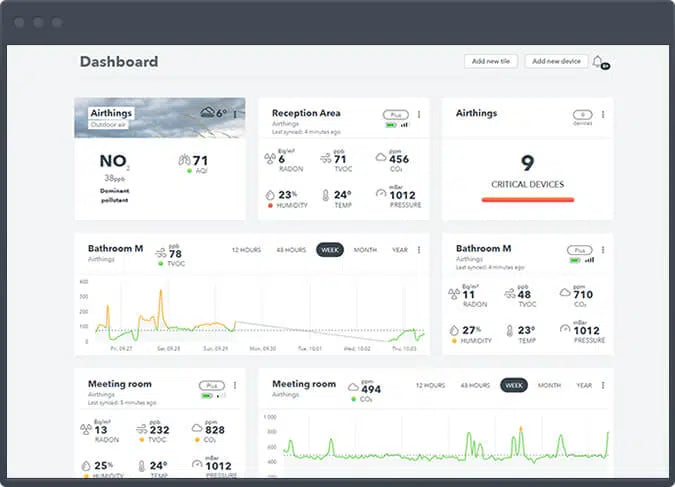Click the Add new device button
Screen dimensions: 675x487
tap(556, 61)
